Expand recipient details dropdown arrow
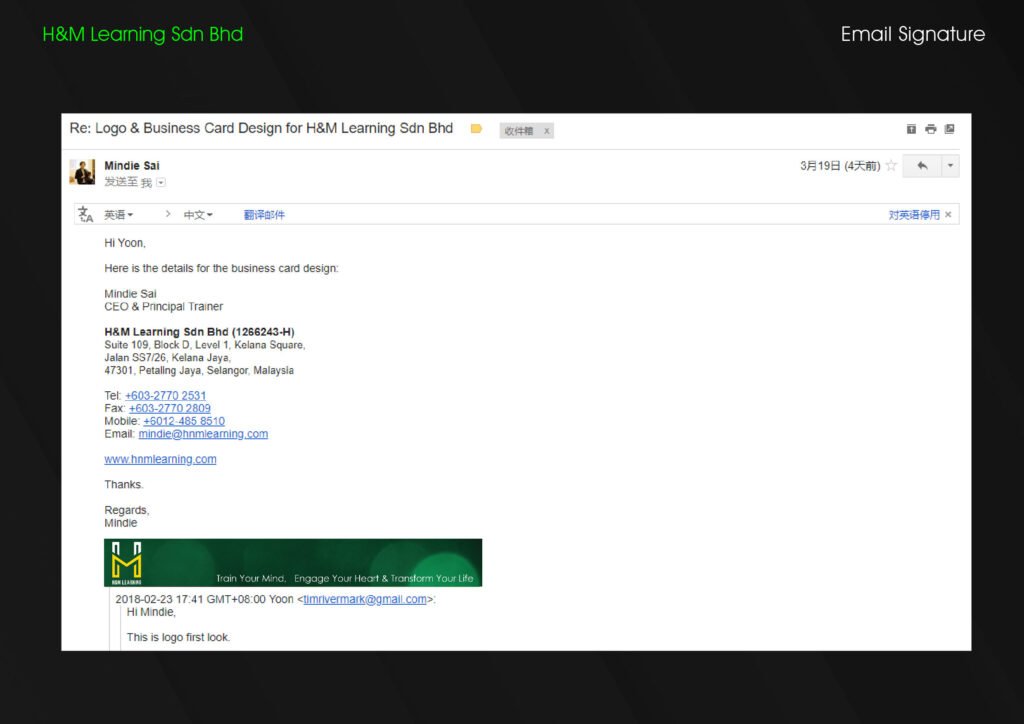Screen dimensions: 1024x724 coord(161,183)
